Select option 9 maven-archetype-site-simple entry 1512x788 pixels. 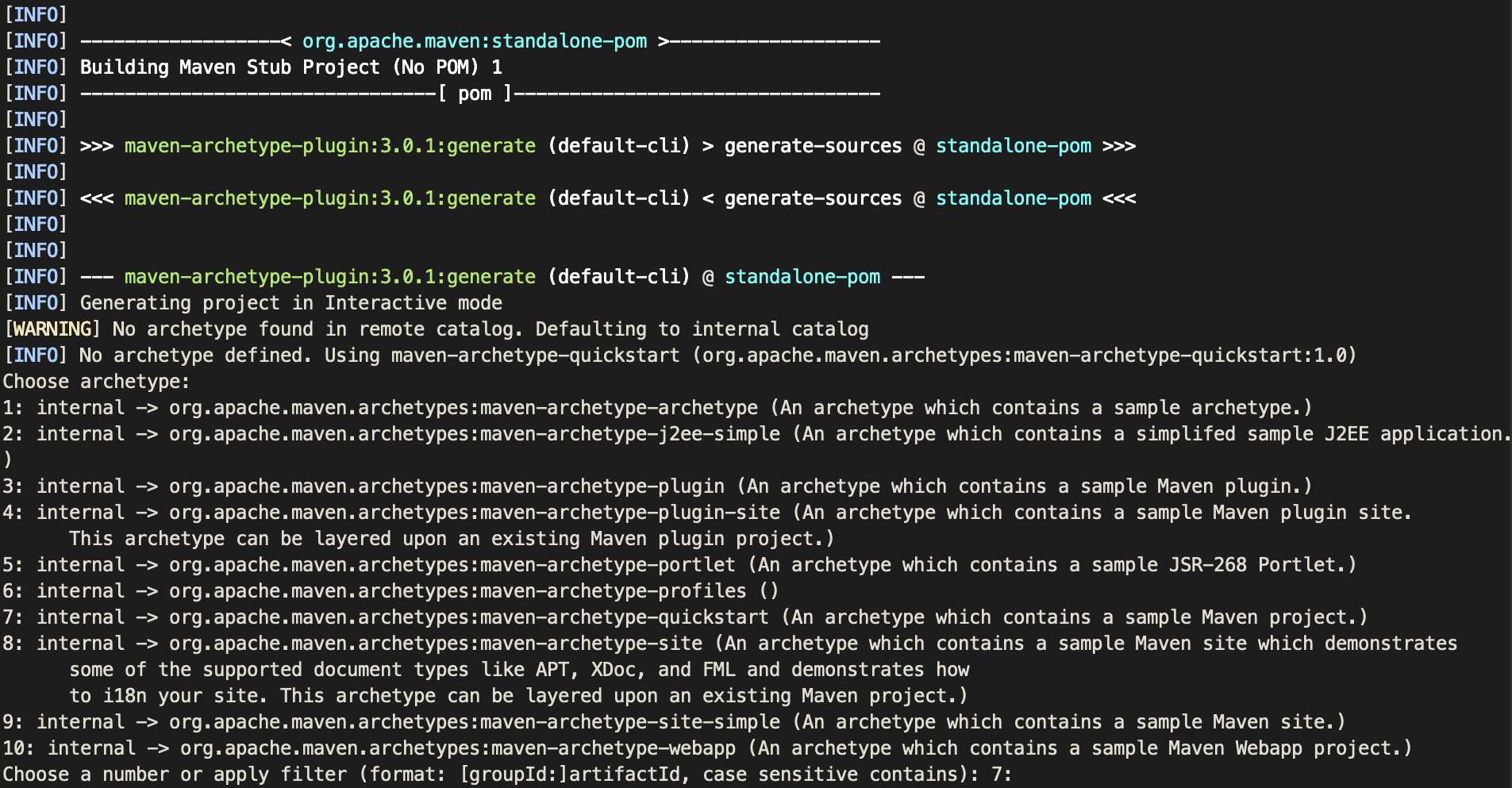pyautogui.click(x=474, y=722)
